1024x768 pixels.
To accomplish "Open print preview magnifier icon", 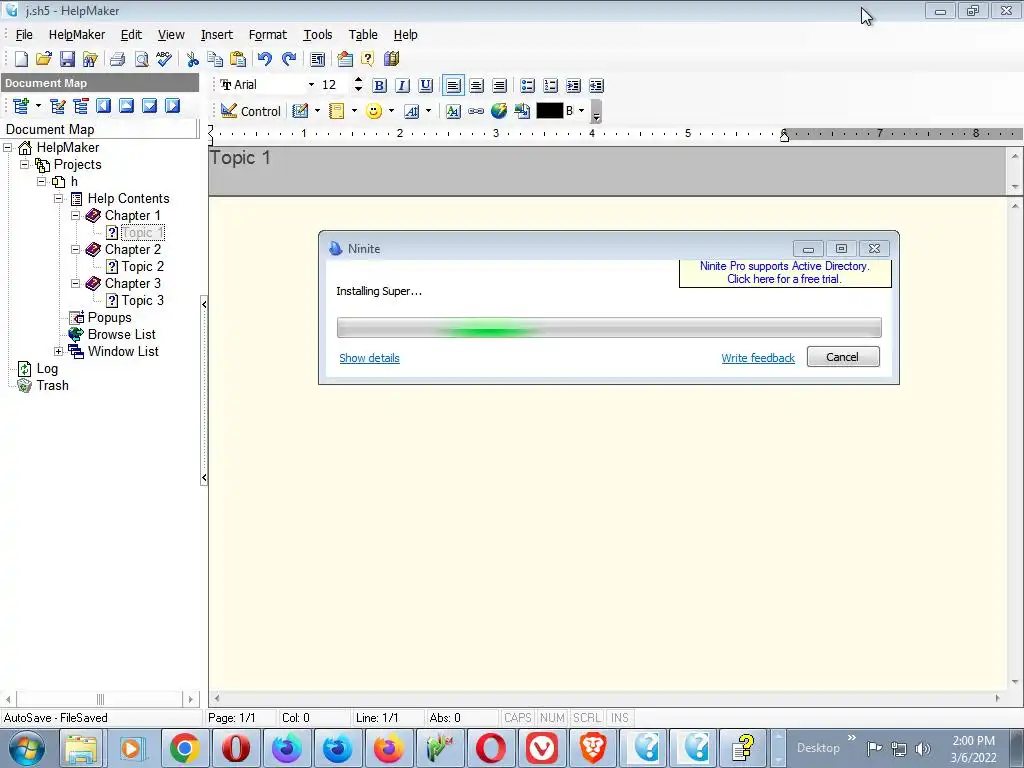I will click(141, 59).
